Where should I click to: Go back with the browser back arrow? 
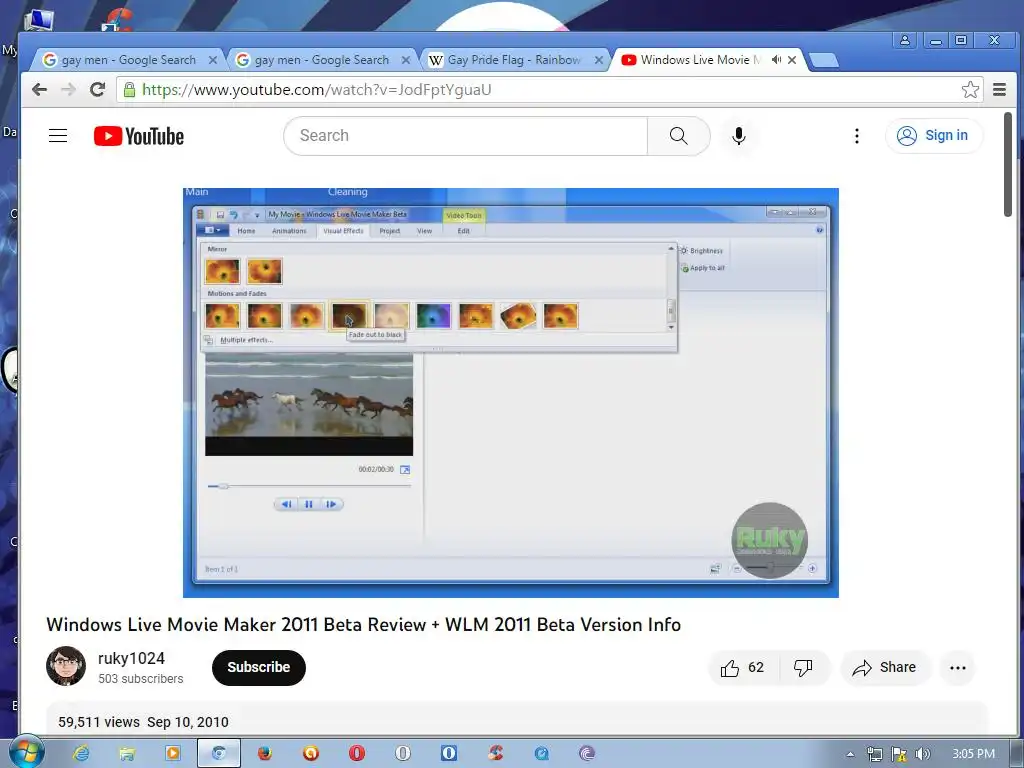pyautogui.click(x=39, y=89)
